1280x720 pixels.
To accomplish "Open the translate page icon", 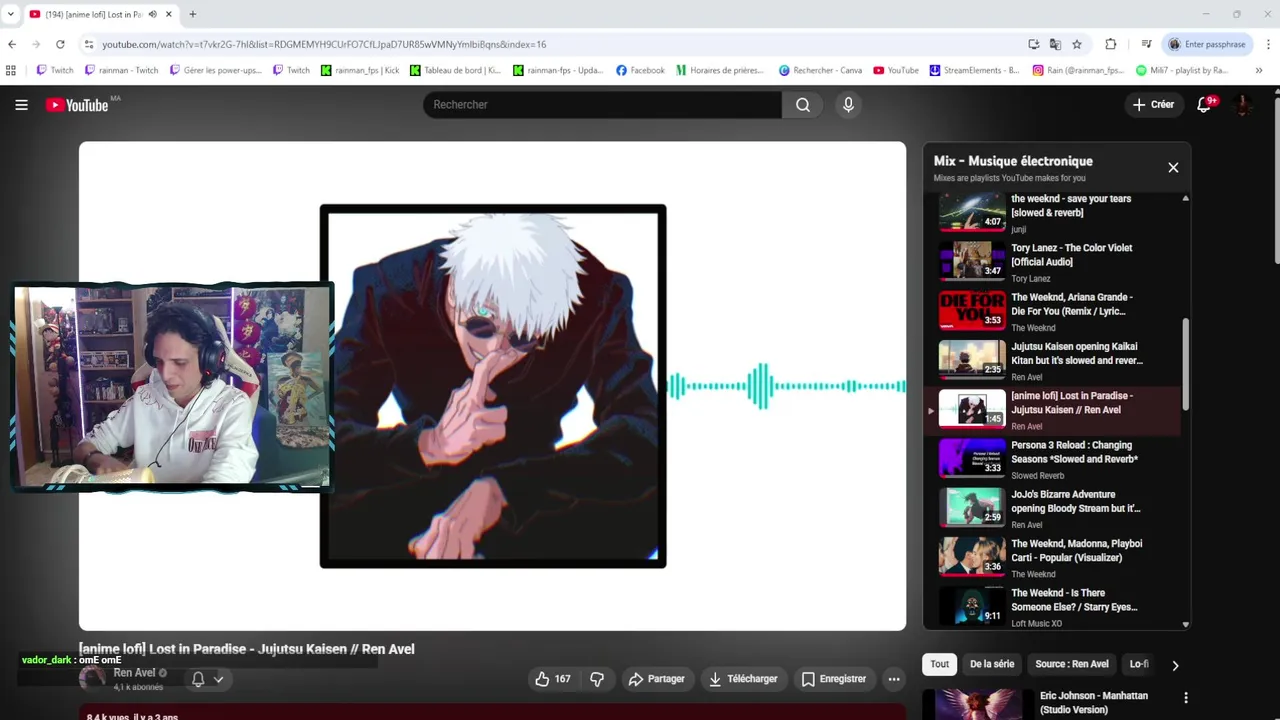I will coord(1055,44).
